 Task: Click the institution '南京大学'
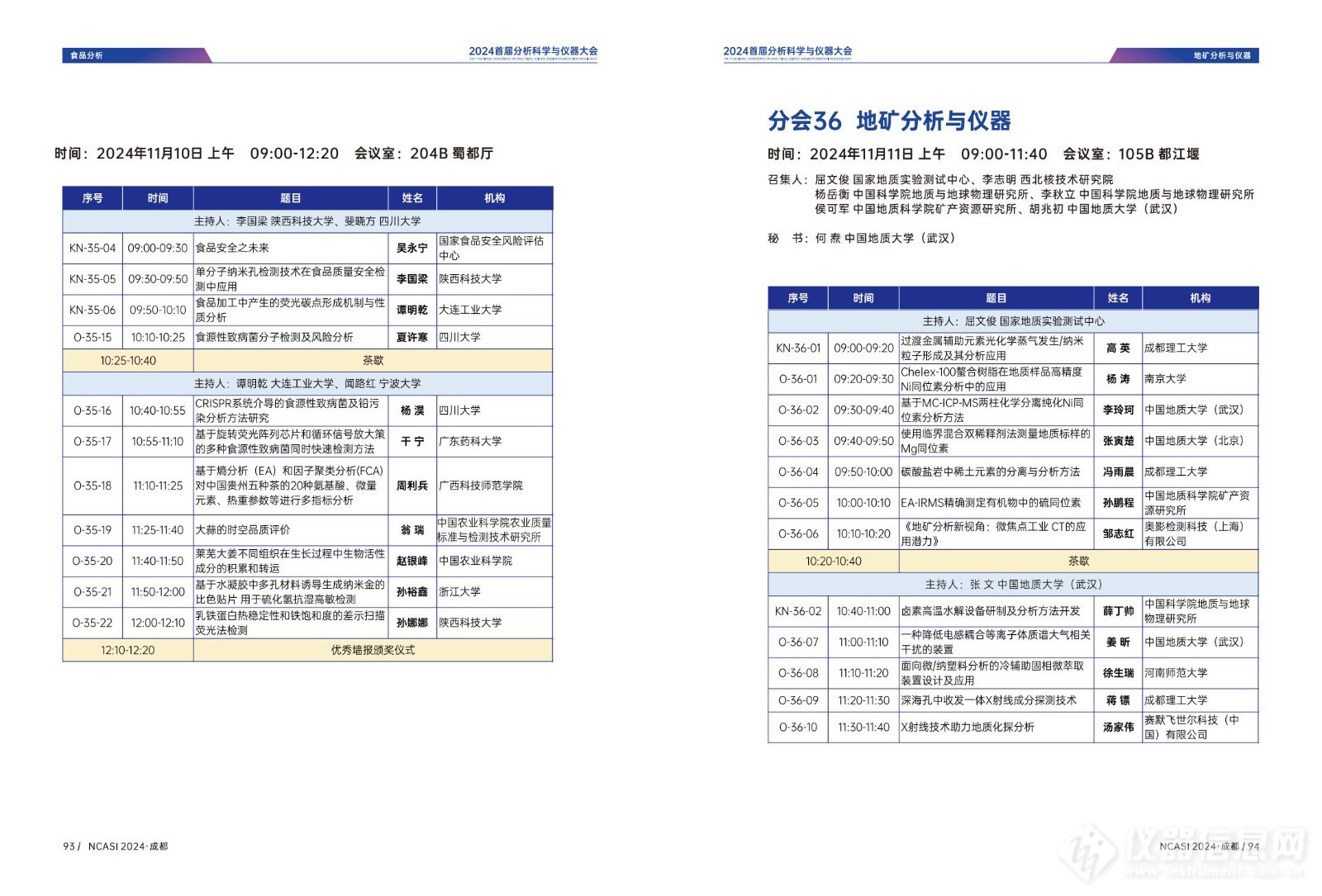click(x=1165, y=379)
